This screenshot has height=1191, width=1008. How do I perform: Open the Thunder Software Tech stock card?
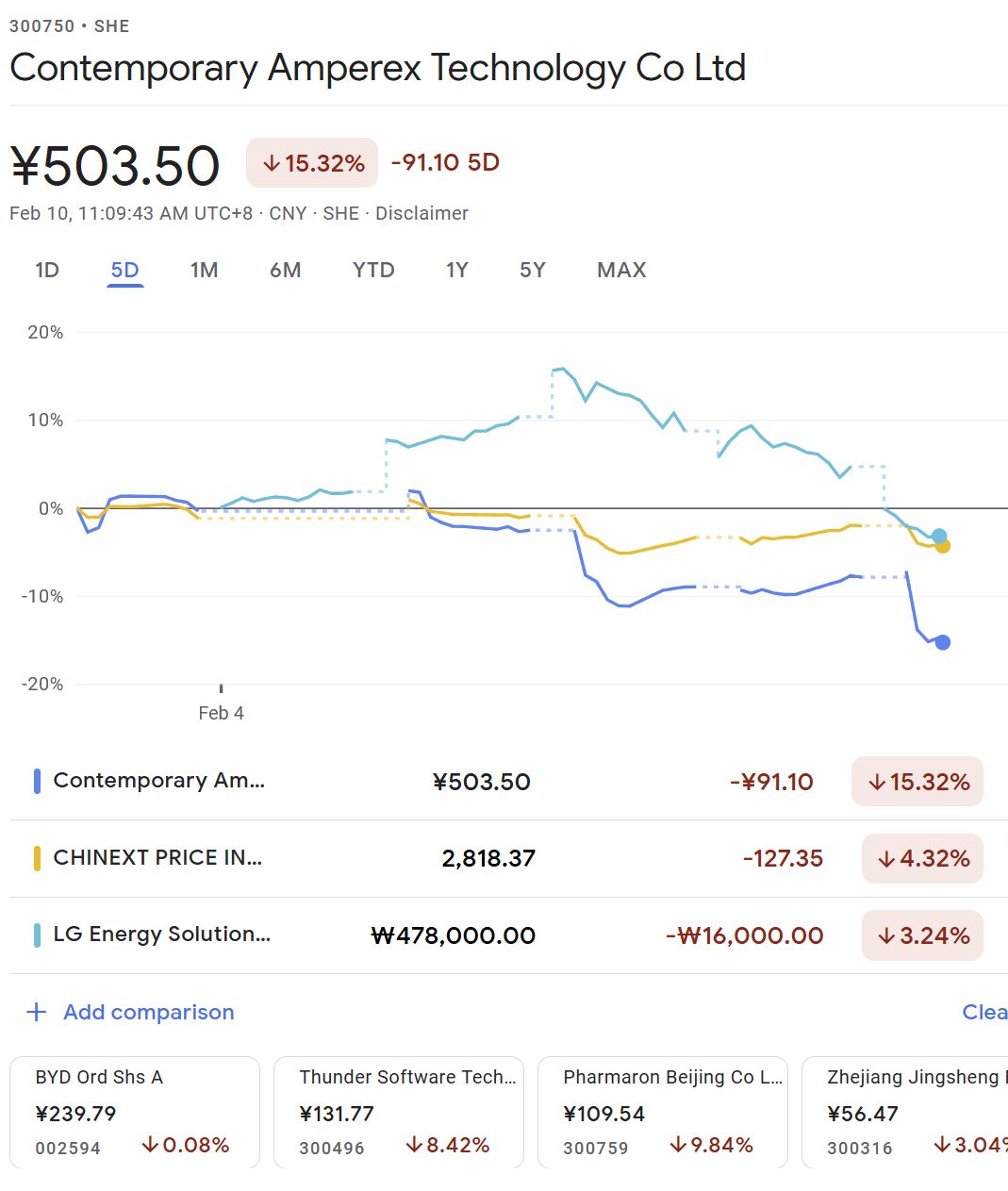click(398, 1112)
